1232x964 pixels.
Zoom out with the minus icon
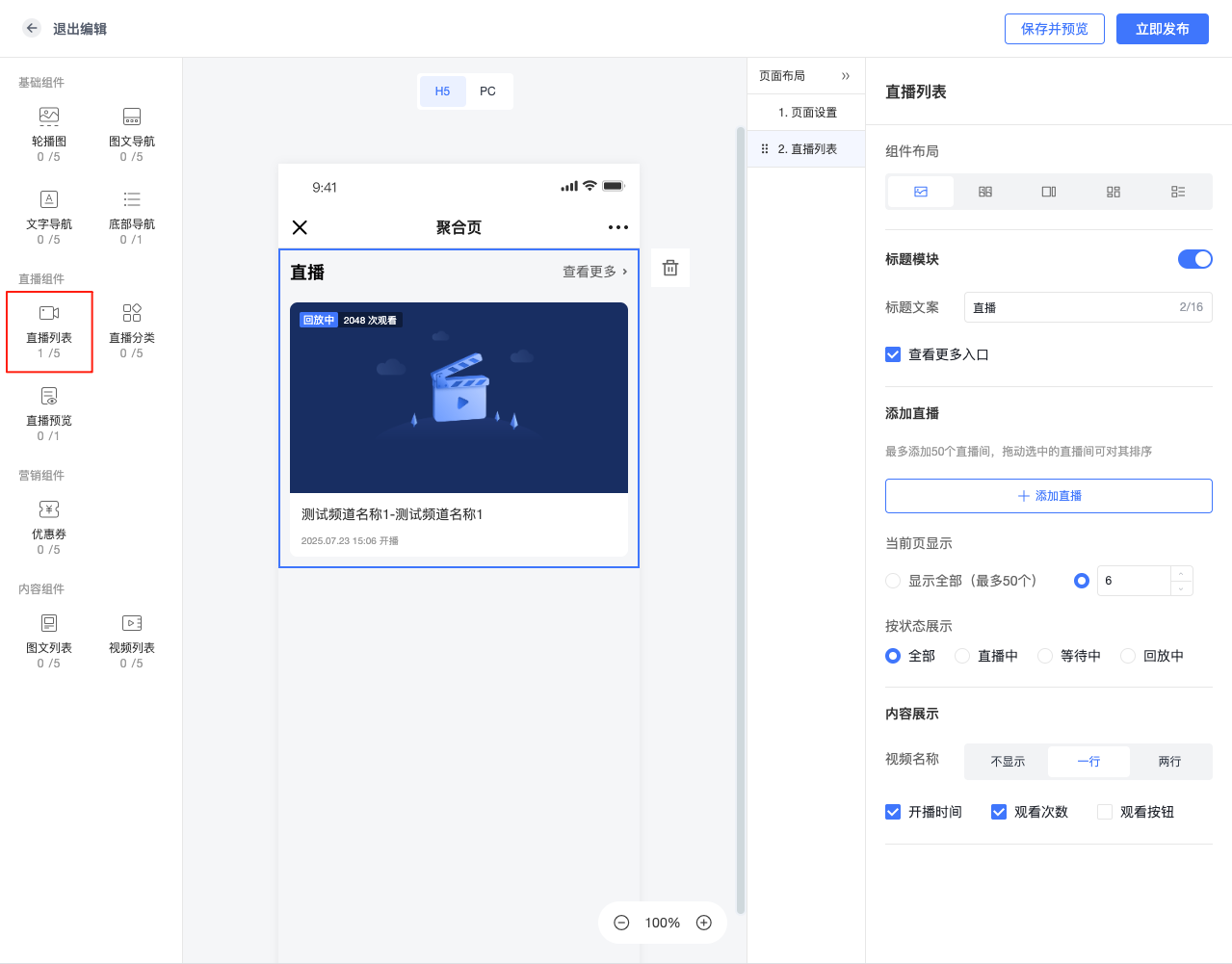point(621,923)
